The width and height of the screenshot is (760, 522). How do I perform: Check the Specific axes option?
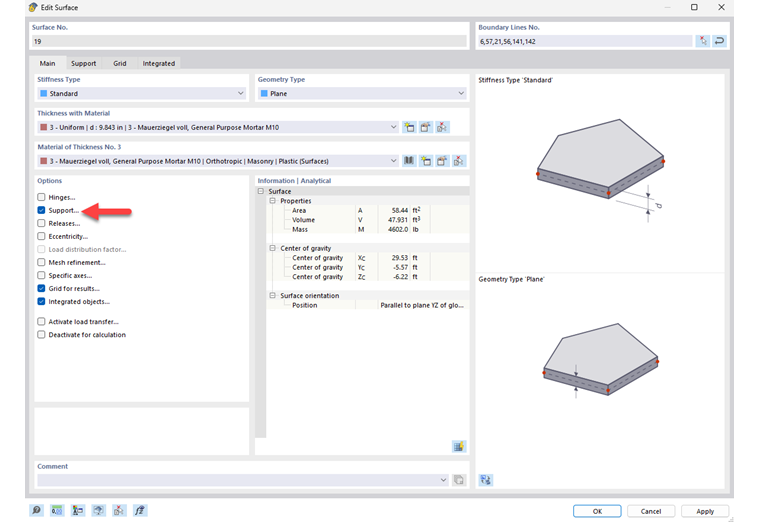click(41, 275)
